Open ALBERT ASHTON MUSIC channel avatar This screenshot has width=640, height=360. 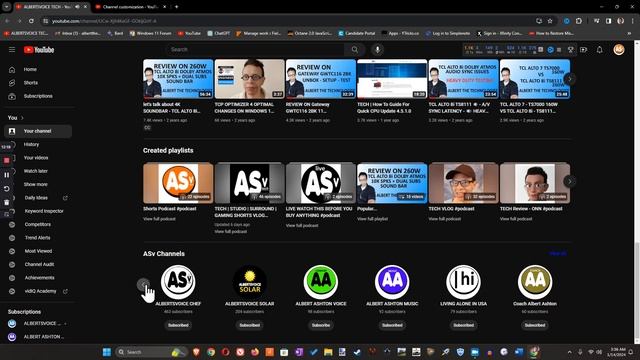tap(392, 281)
